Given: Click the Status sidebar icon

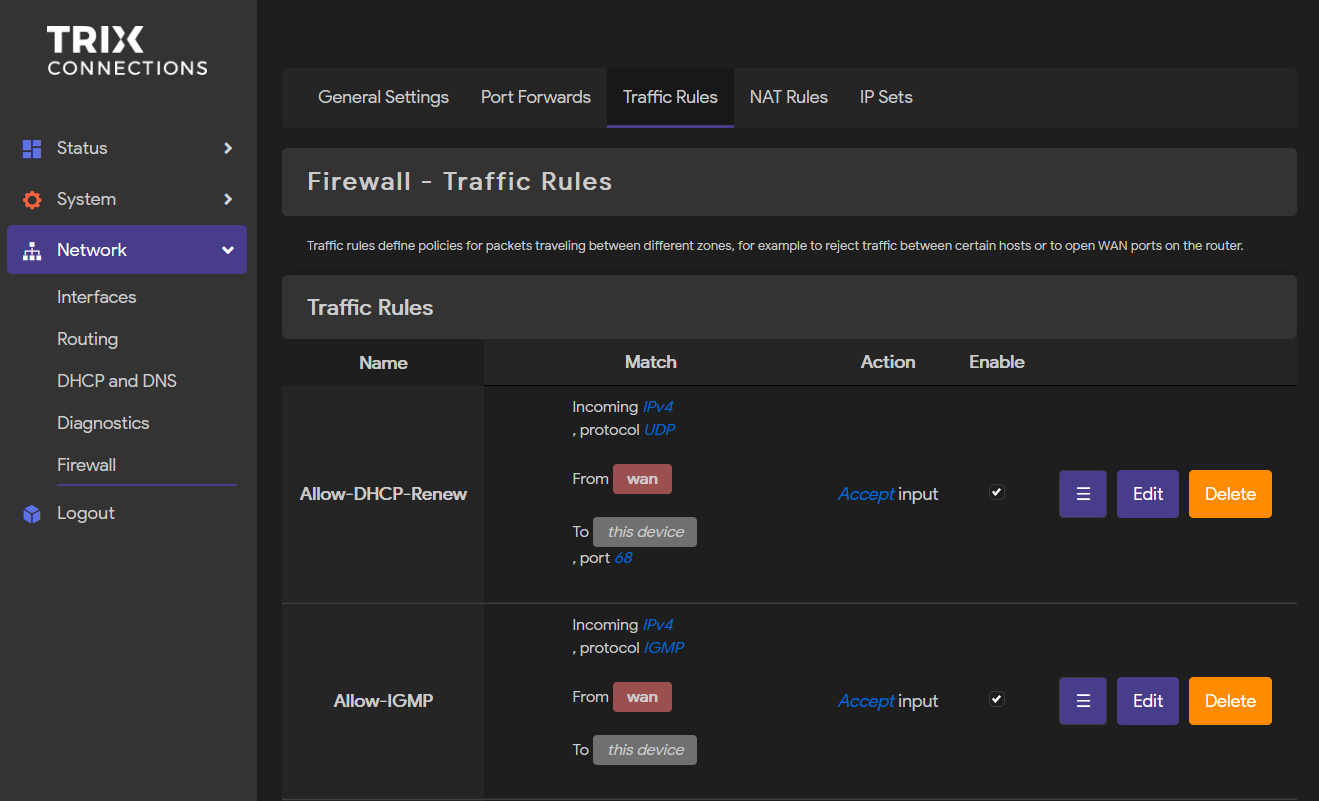Looking at the screenshot, I should point(30,148).
